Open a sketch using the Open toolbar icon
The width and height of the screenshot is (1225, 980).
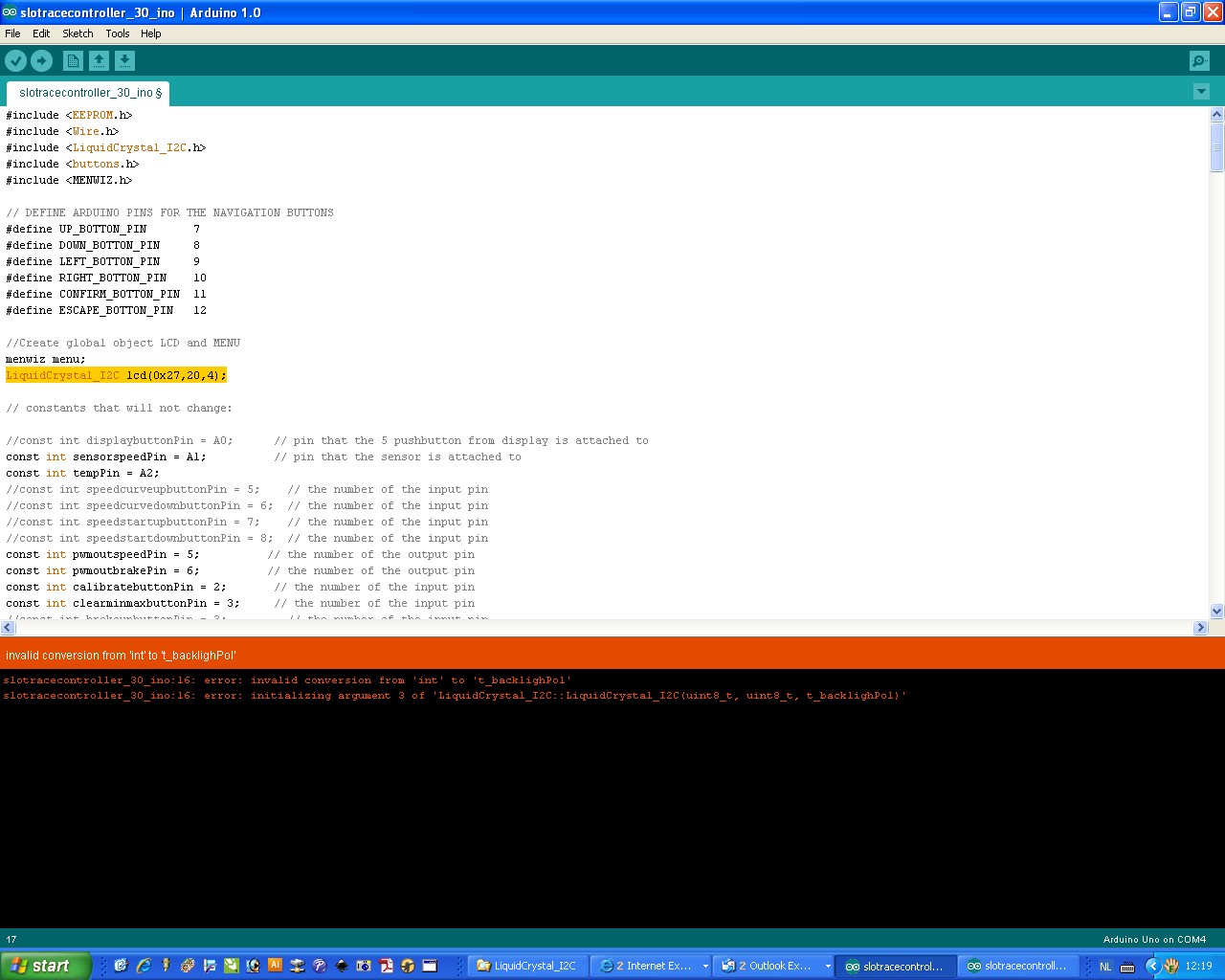[99, 60]
